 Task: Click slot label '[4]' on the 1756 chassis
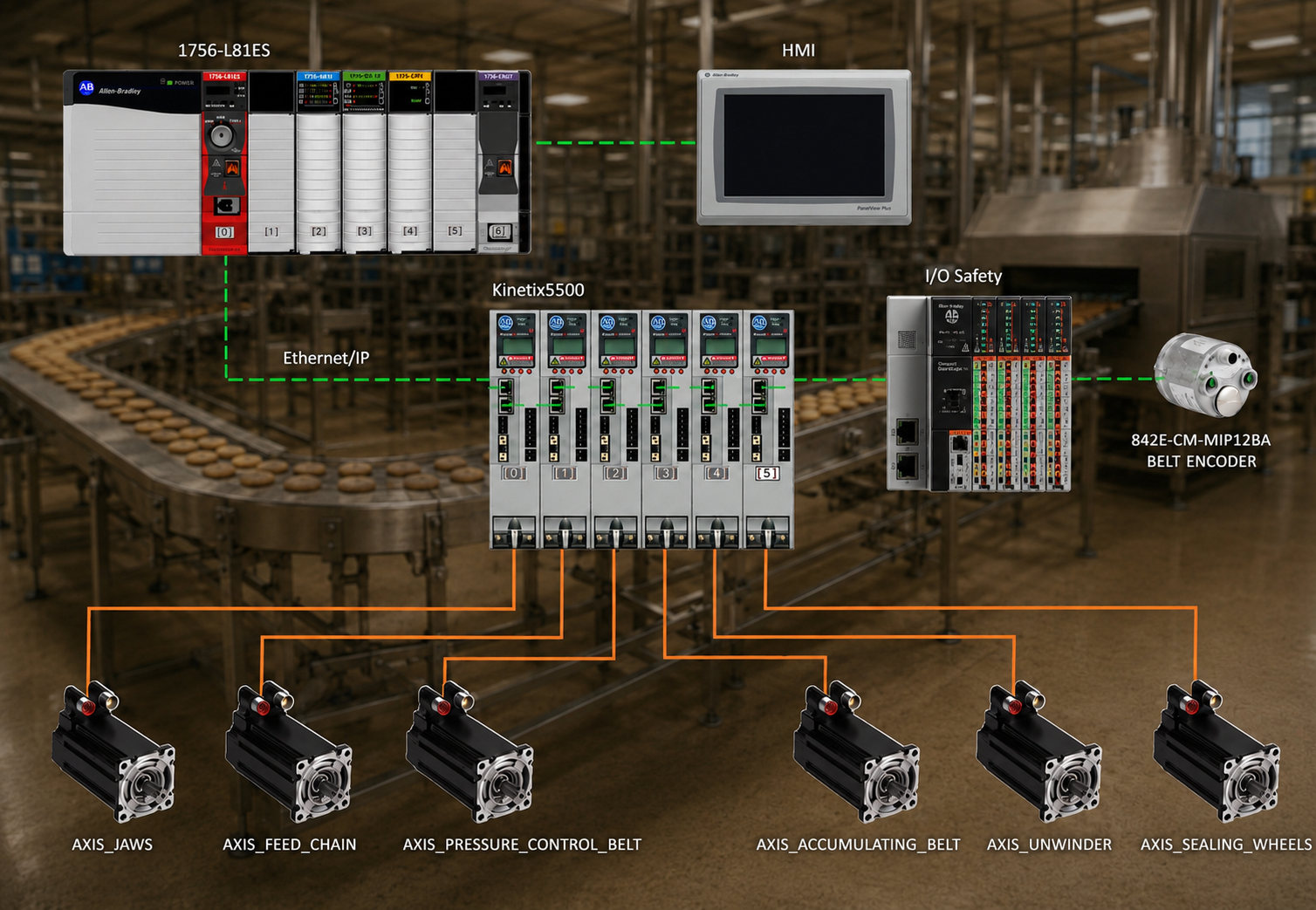409,231
